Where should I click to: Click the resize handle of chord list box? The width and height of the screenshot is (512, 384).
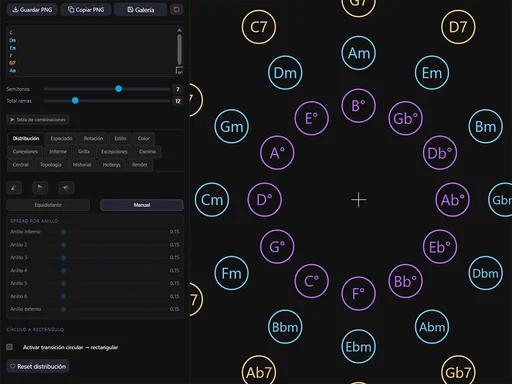coord(179,71)
